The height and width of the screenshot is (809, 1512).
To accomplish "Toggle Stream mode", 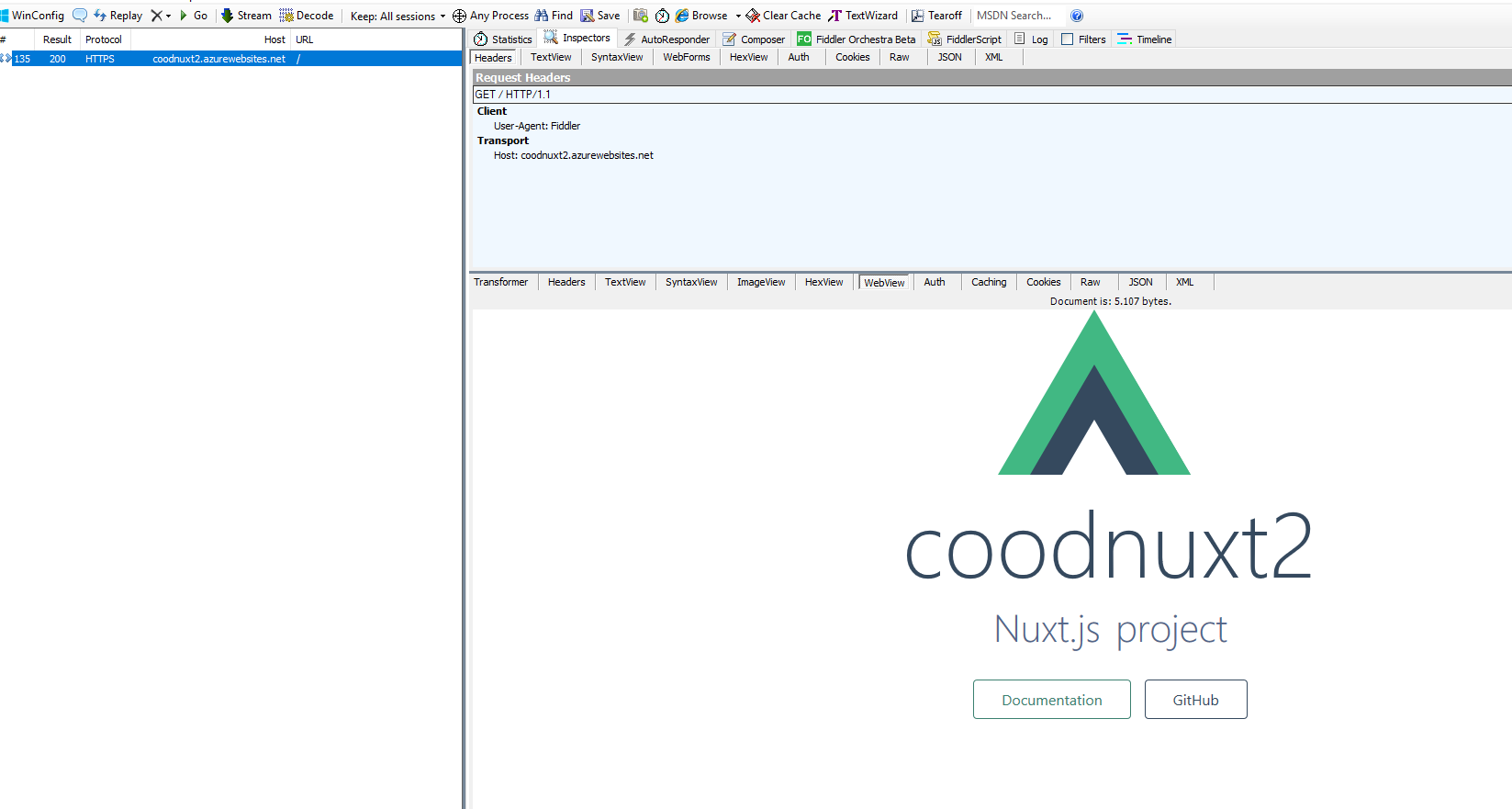I will (246, 16).
